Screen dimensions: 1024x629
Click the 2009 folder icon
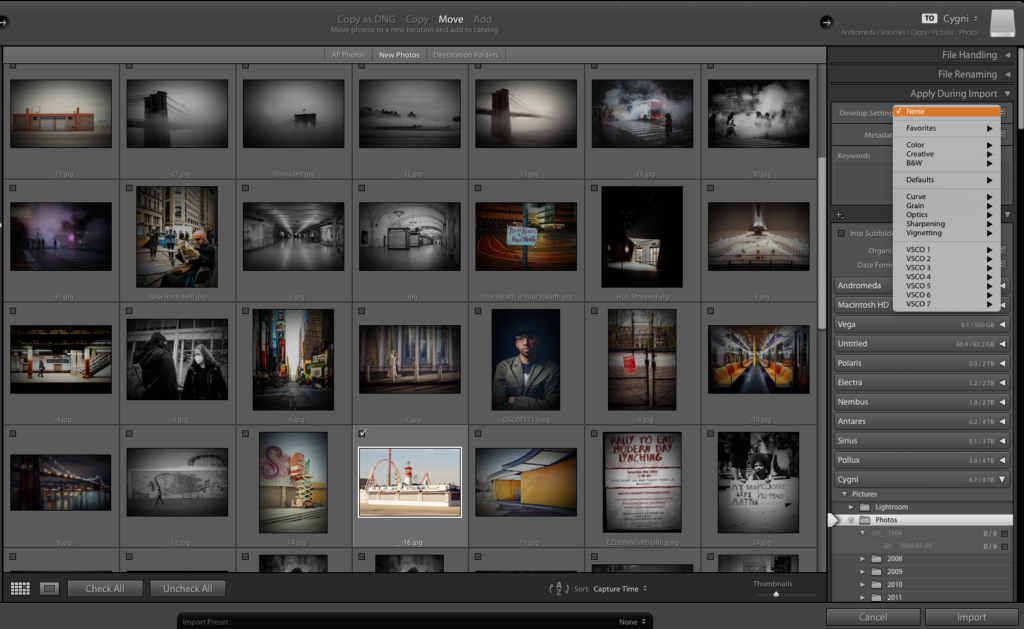pyautogui.click(x=876, y=572)
